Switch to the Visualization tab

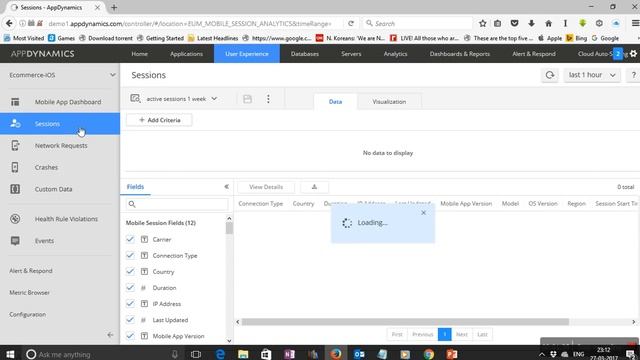click(x=389, y=102)
